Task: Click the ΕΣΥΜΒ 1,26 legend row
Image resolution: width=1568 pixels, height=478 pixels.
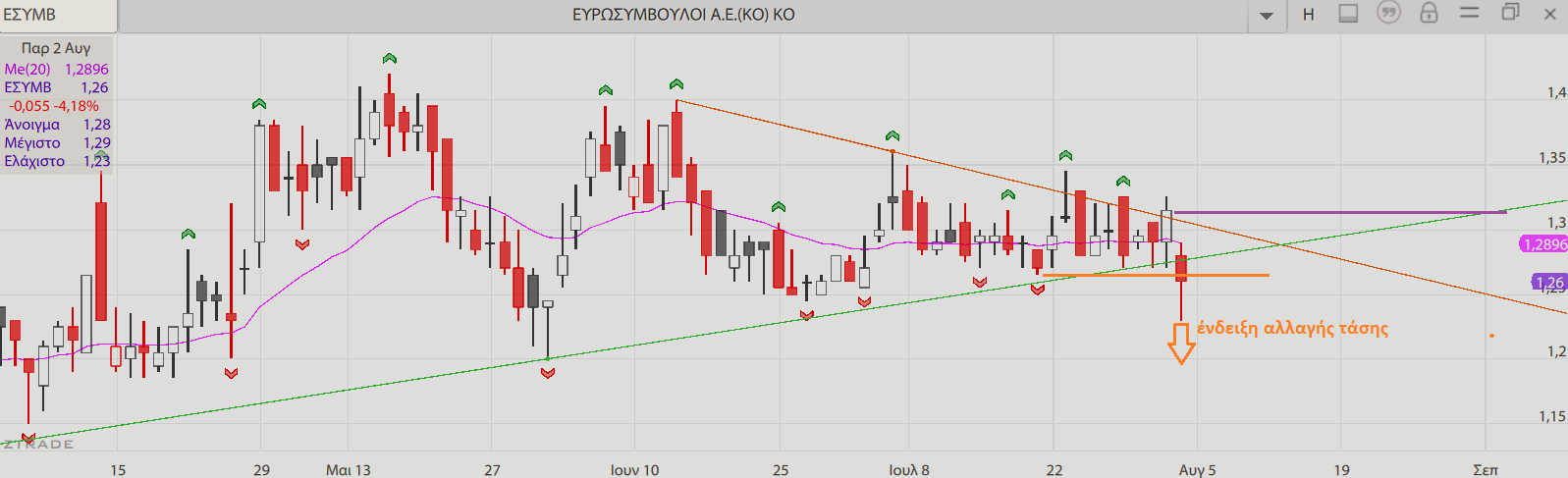Action: coord(56,87)
